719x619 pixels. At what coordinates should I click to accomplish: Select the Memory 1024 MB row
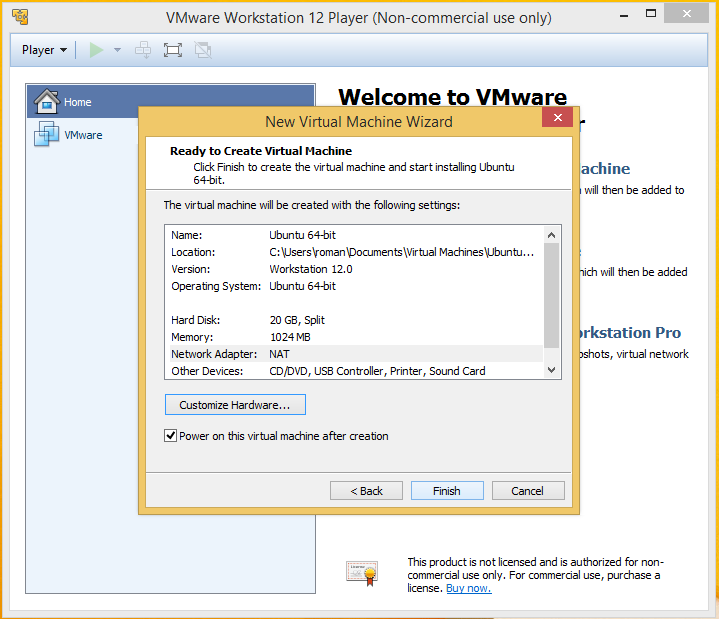point(354,337)
